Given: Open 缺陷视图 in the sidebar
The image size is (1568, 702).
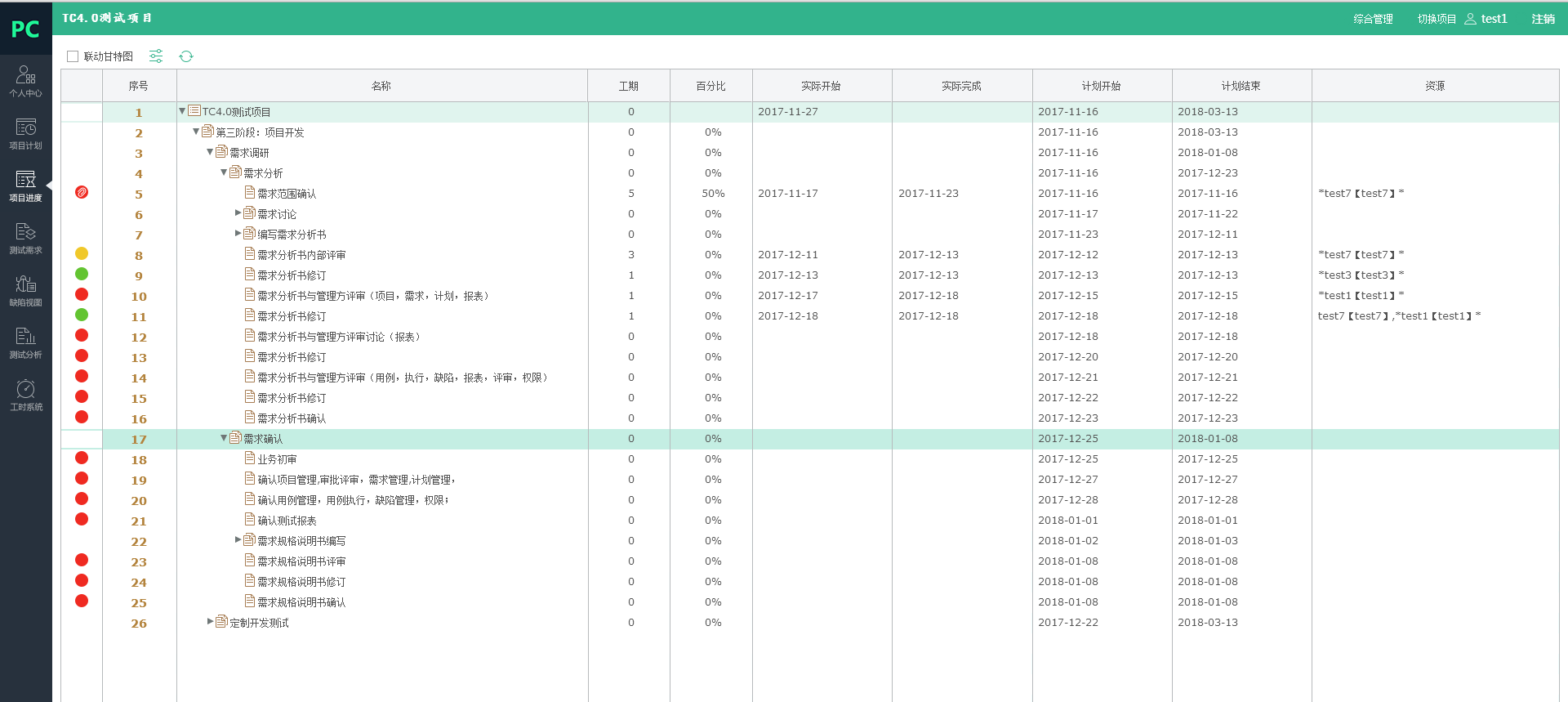Looking at the screenshot, I should pyautogui.click(x=25, y=290).
